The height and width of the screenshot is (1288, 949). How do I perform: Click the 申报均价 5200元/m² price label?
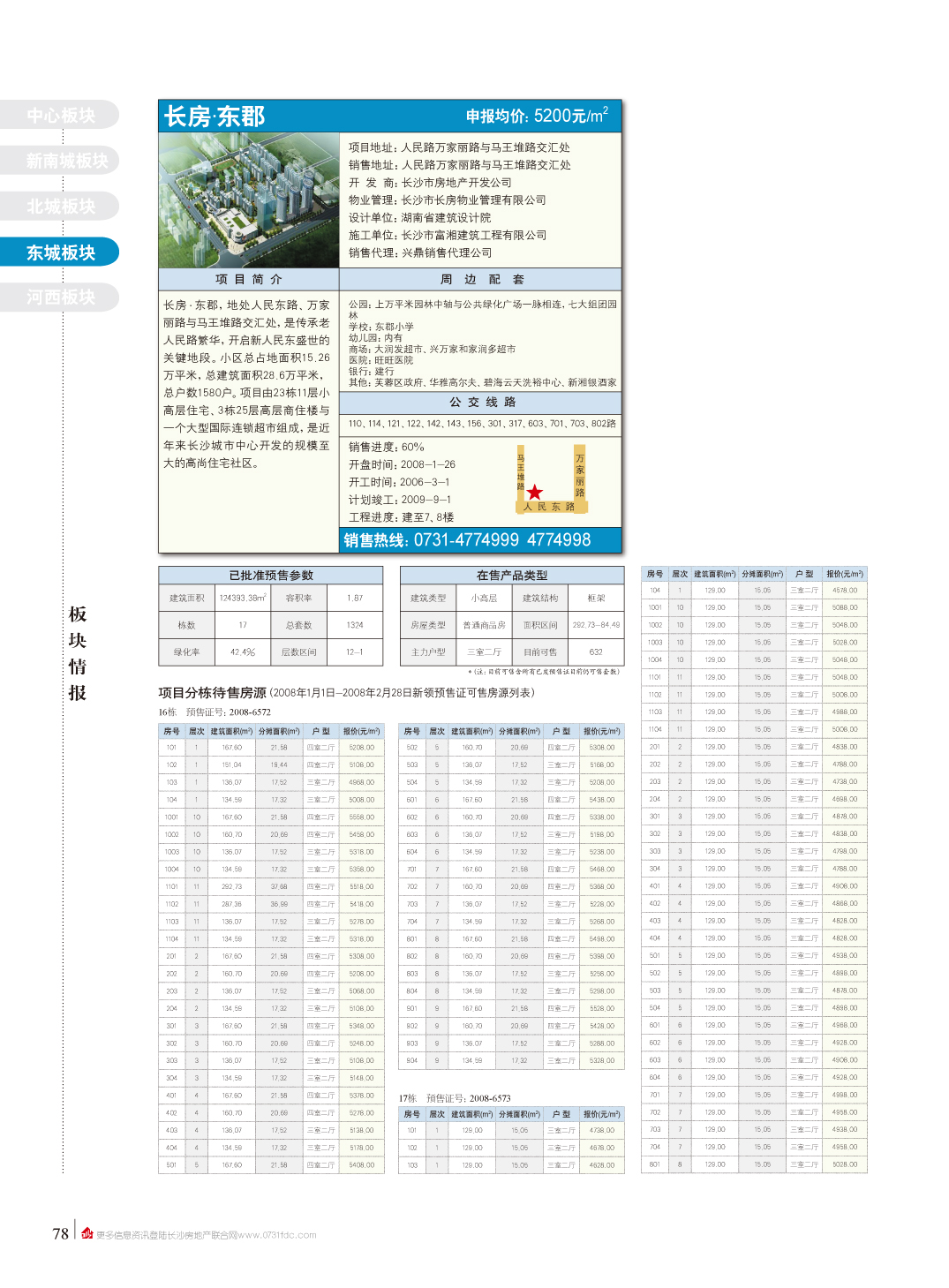(537, 117)
